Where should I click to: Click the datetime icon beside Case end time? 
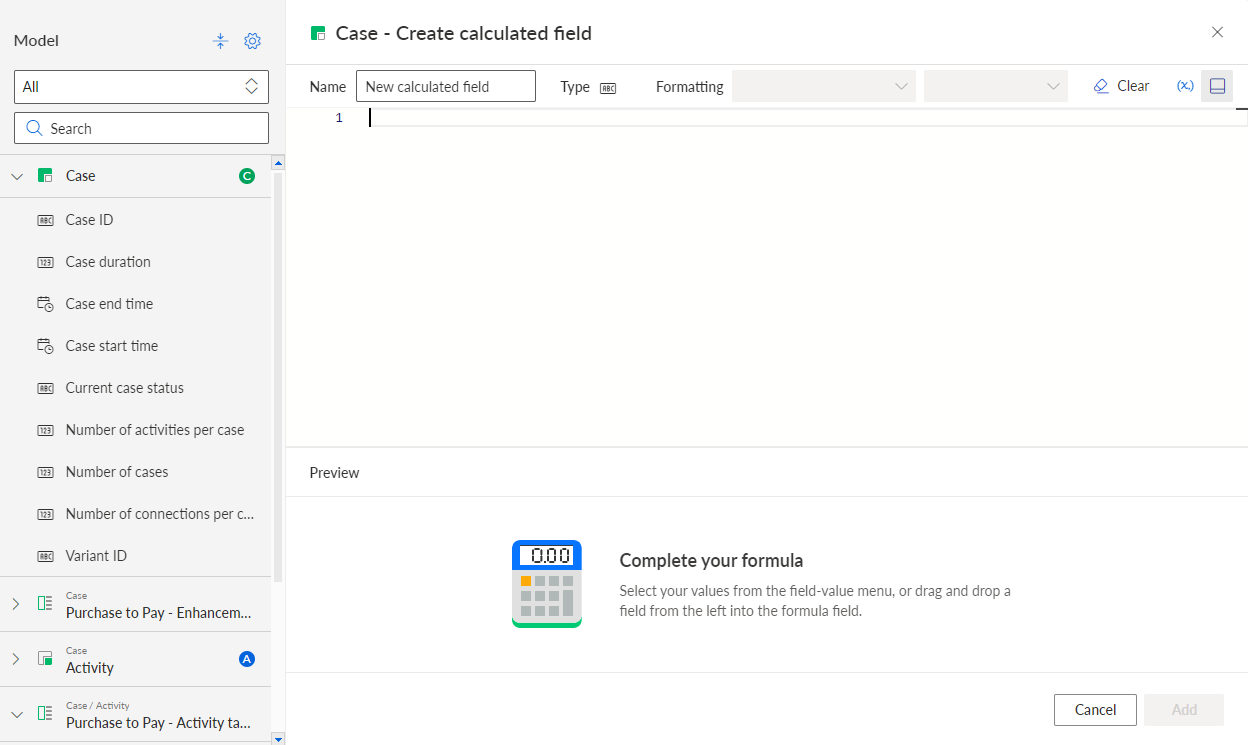[x=45, y=304]
